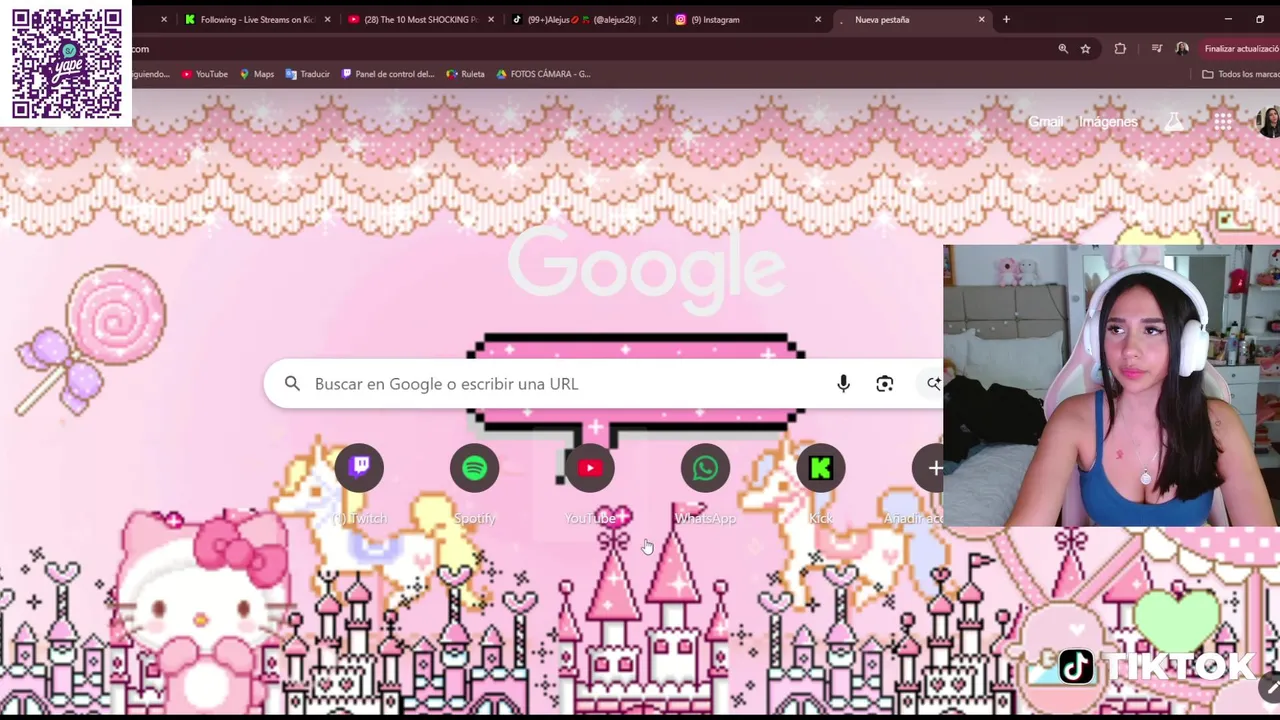Select the Nueva pestaña tab
The height and width of the screenshot is (720, 1280).
(x=910, y=19)
